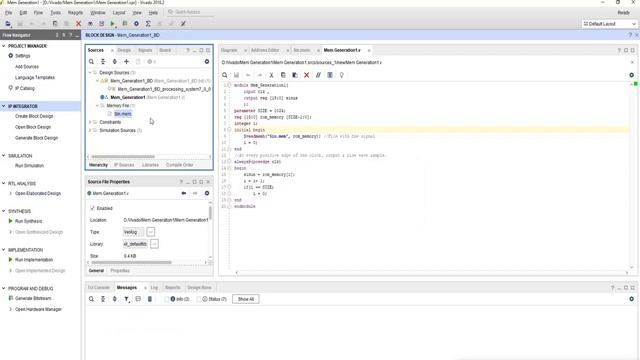Toggle the Status messages checkbox
Image resolution: width=640 pixels, height=360 pixels.
pos(199,299)
